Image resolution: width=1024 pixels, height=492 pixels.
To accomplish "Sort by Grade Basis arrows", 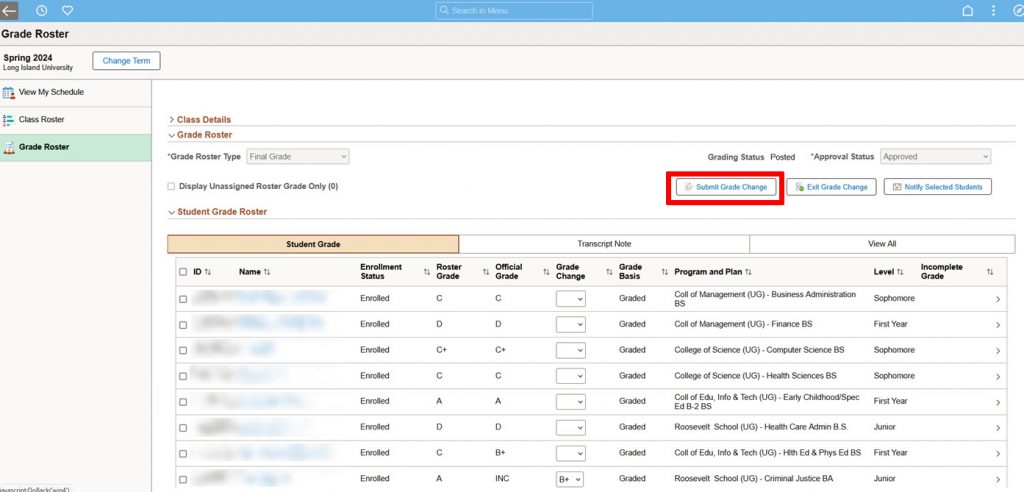I will point(665,272).
